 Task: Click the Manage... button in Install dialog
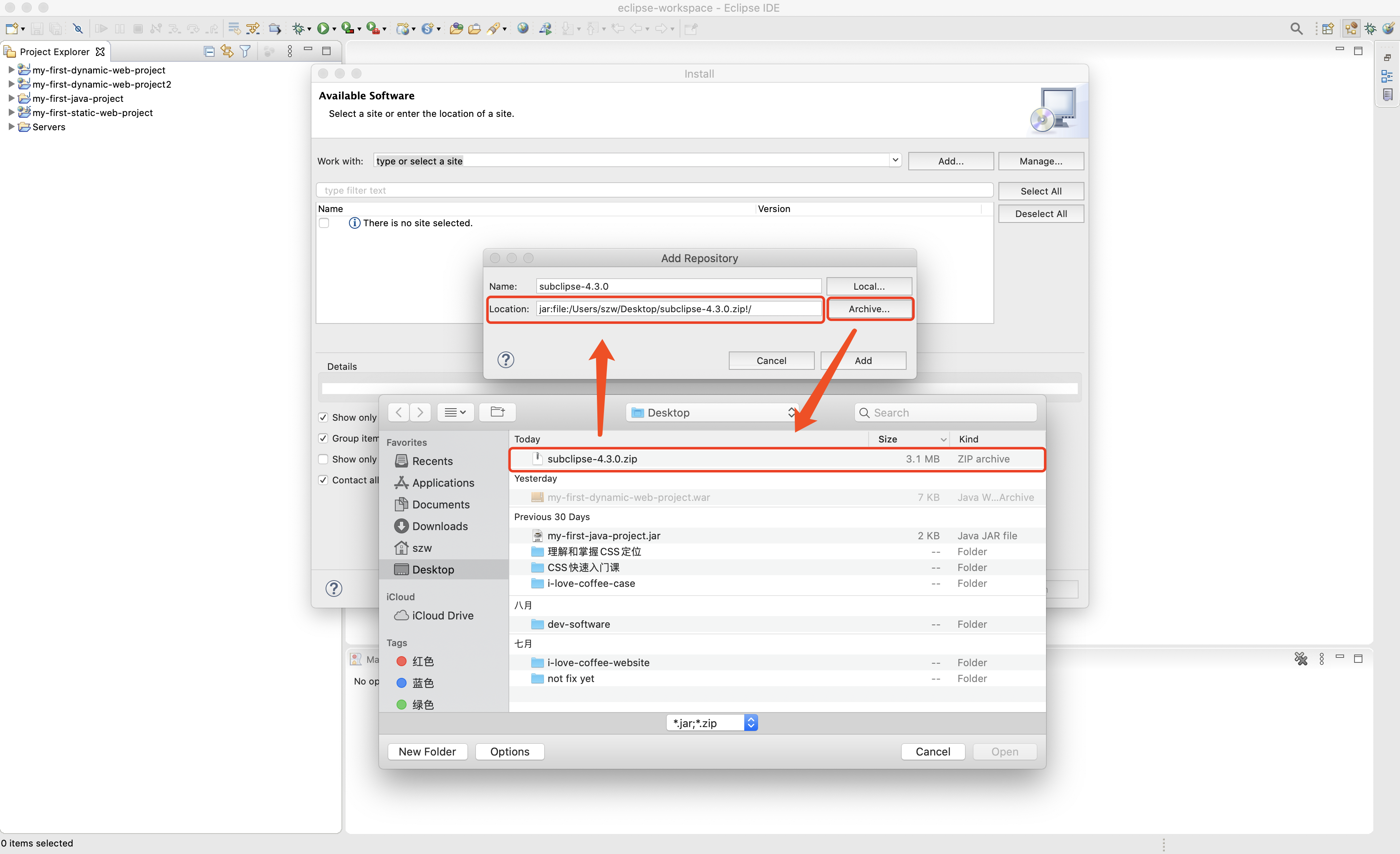point(1041,161)
